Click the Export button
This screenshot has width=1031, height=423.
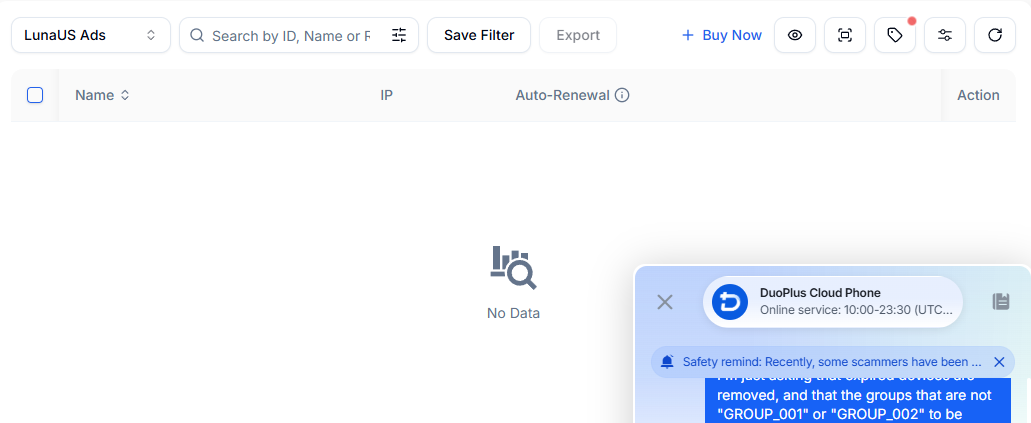pos(578,35)
